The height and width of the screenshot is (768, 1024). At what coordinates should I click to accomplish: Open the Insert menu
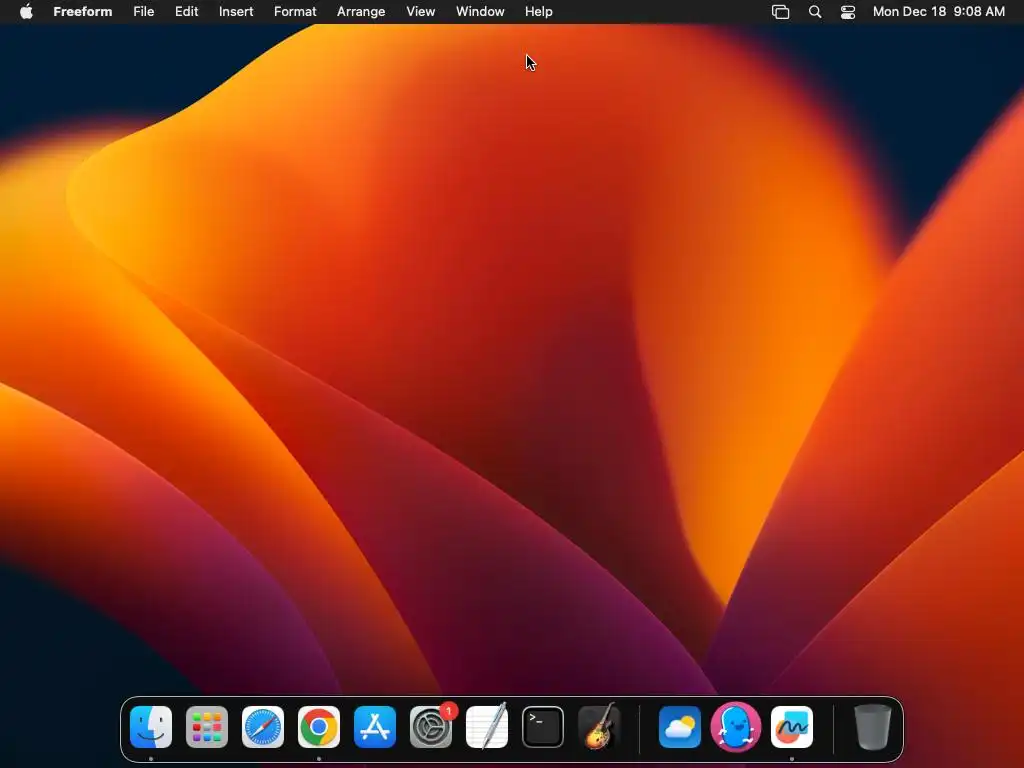pyautogui.click(x=236, y=12)
